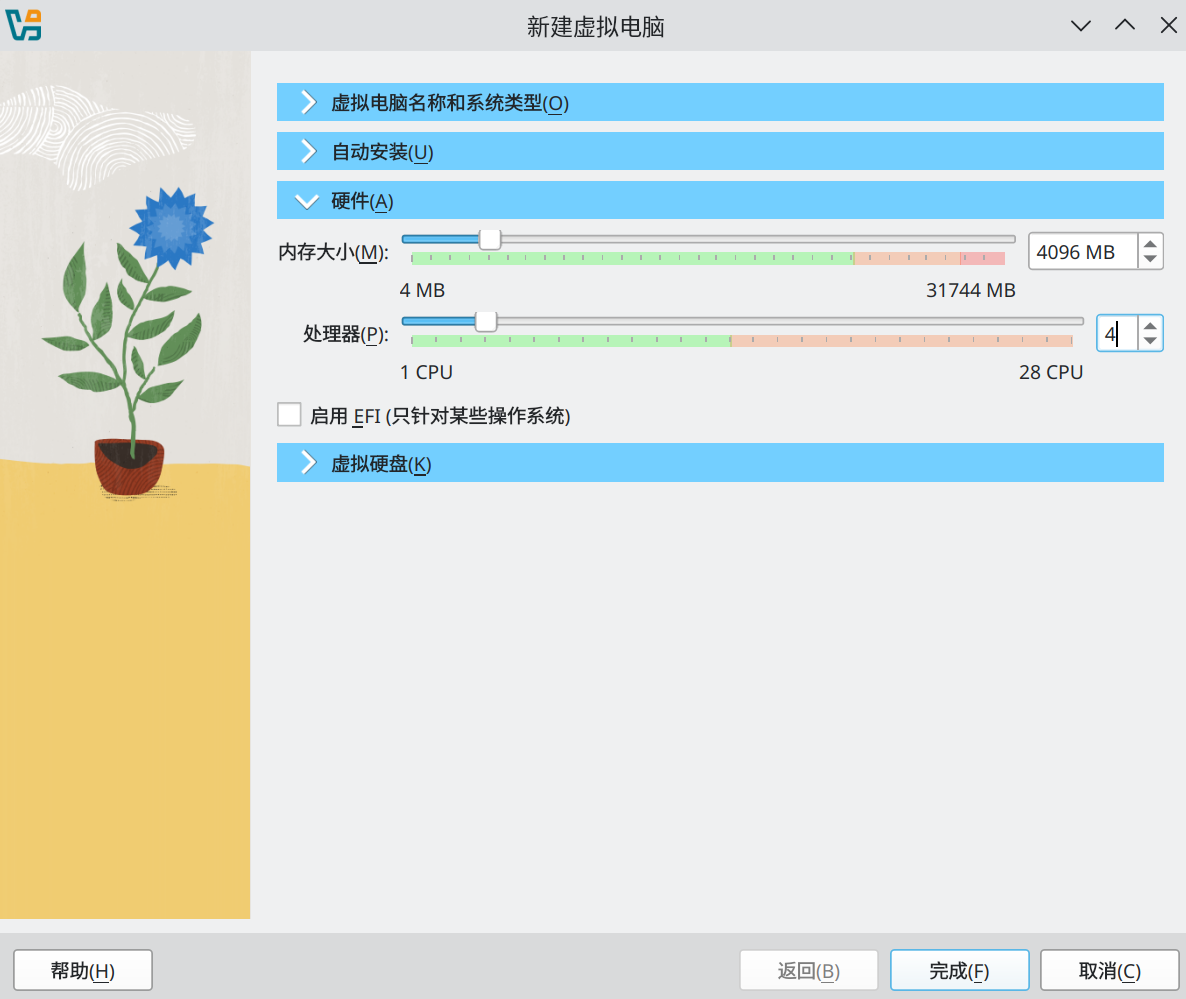Click the 内存大小(M) label
Screen dimensions: 1186x999
[334, 252]
